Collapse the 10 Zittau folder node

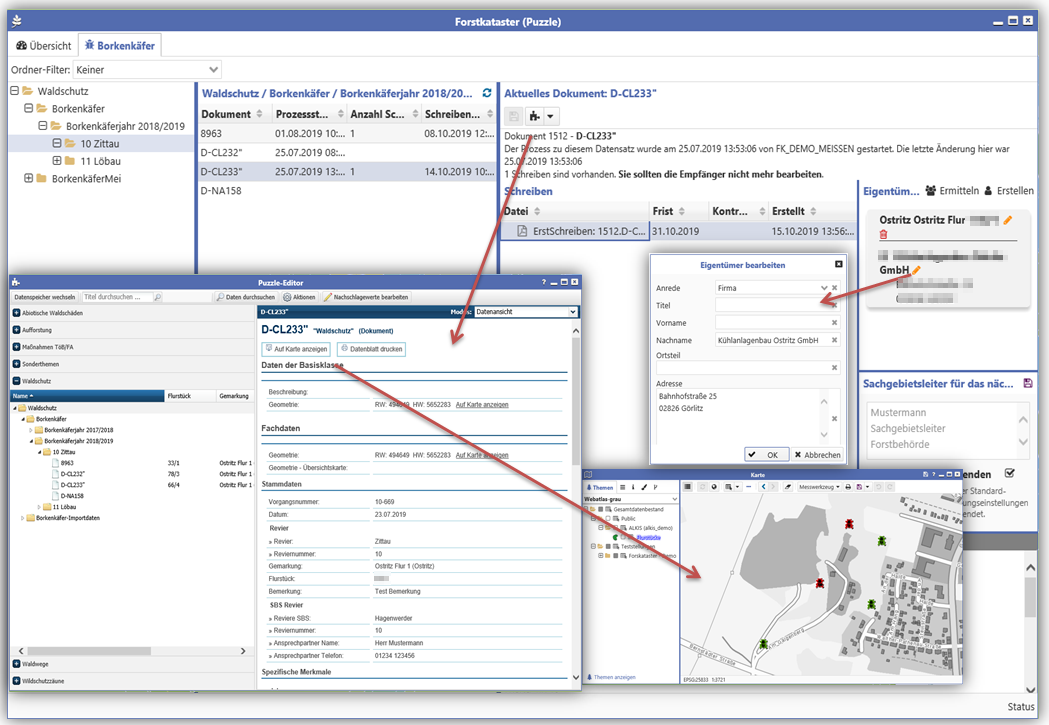[58, 143]
